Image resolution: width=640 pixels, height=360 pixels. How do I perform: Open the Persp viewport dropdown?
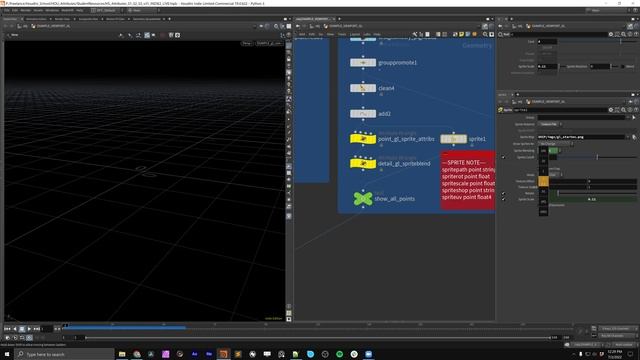coord(247,43)
